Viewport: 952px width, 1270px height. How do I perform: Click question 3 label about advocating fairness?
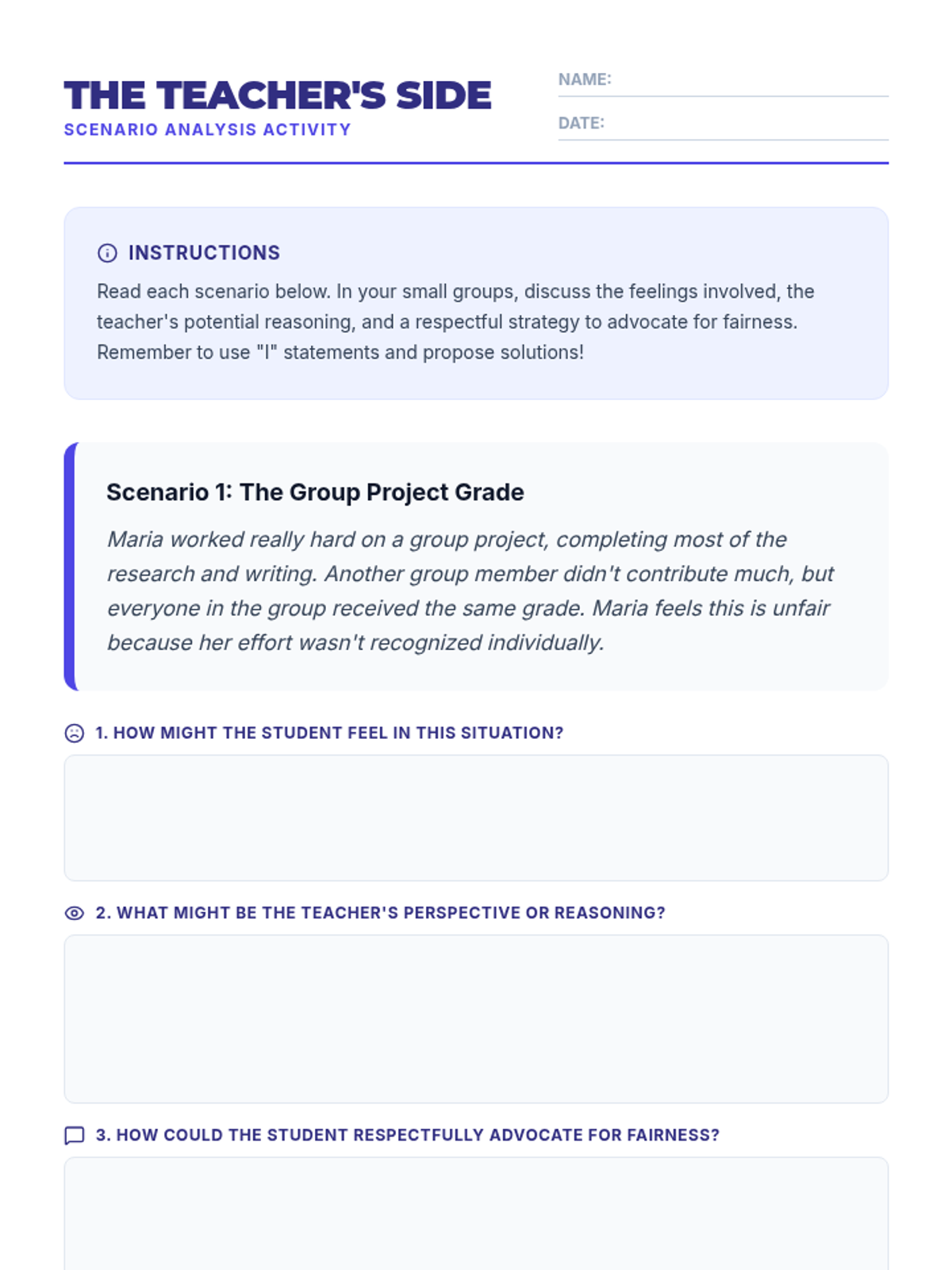(407, 1136)
